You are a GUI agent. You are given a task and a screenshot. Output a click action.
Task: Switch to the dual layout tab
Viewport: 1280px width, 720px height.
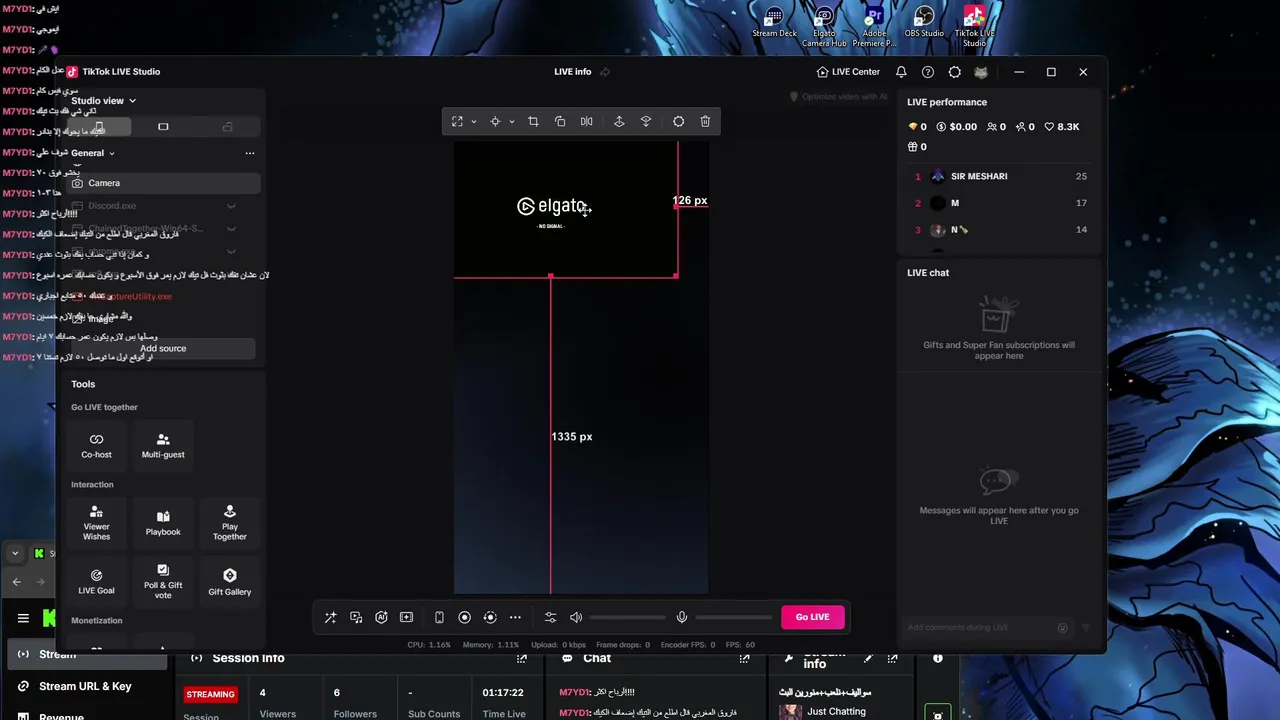click(227, 127)
